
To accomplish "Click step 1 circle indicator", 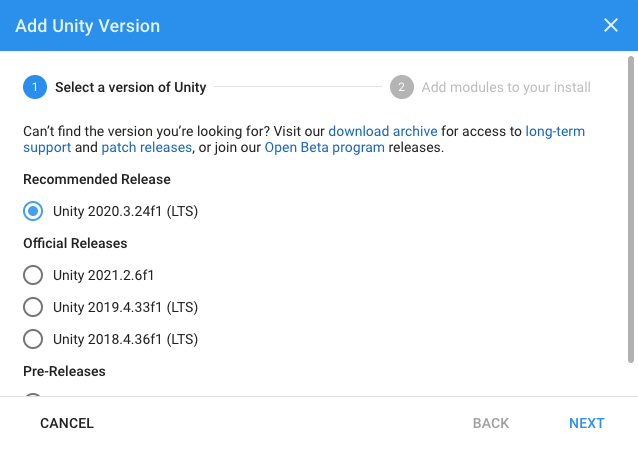I will click(x=35, y=87).
